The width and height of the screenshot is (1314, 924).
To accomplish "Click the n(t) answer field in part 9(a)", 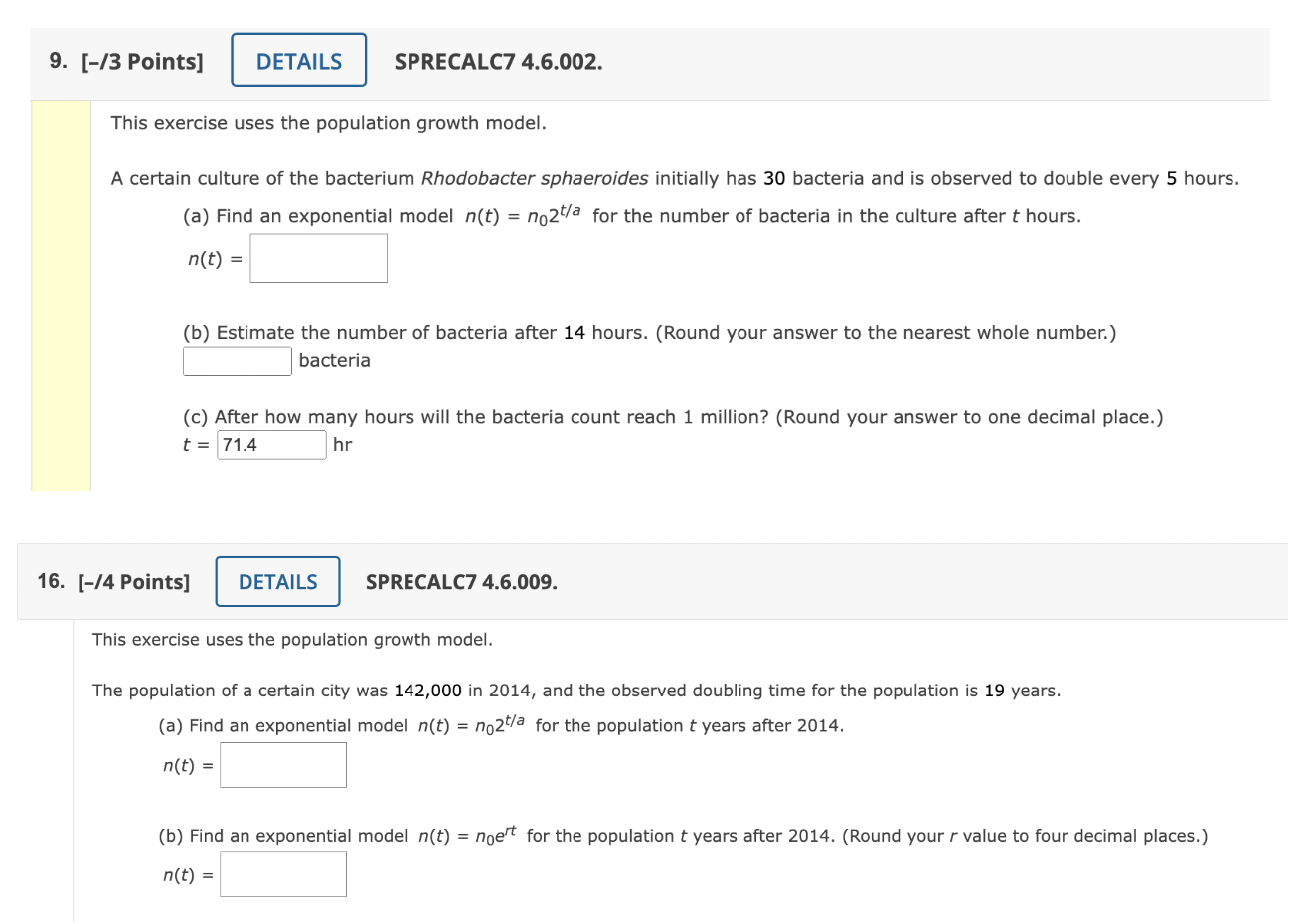I will tap(318, 257).
